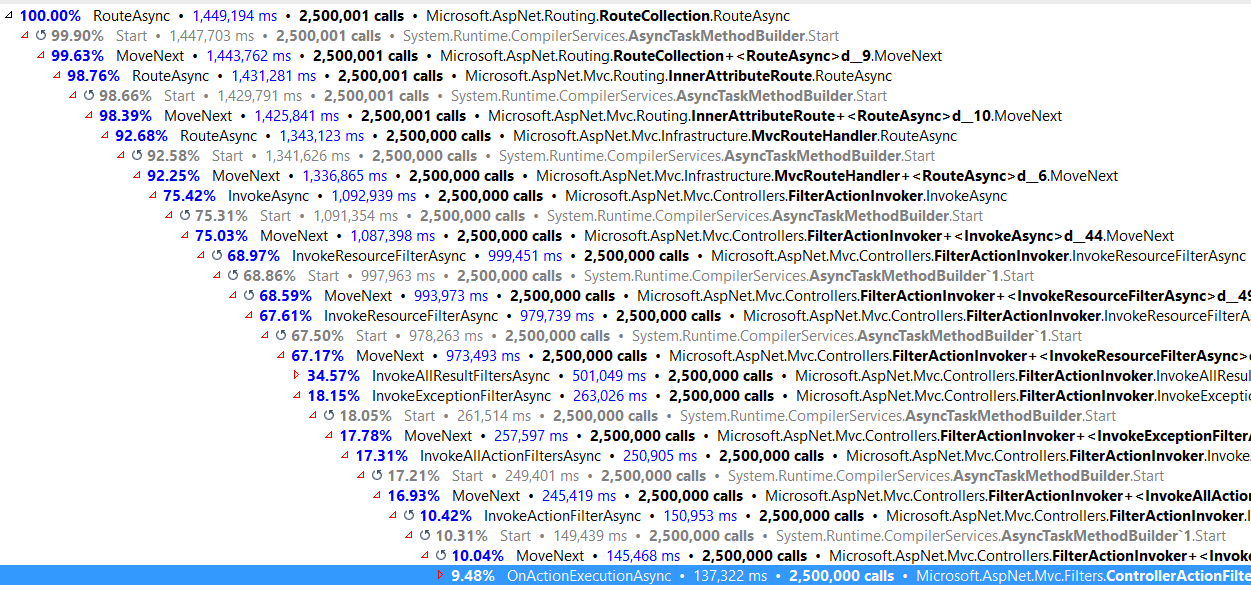Image resolution: width=1251 pixels, height=590 pixels.
Task: Click the circular arrow icon beside 99.90%
Action: click(41, 36)
